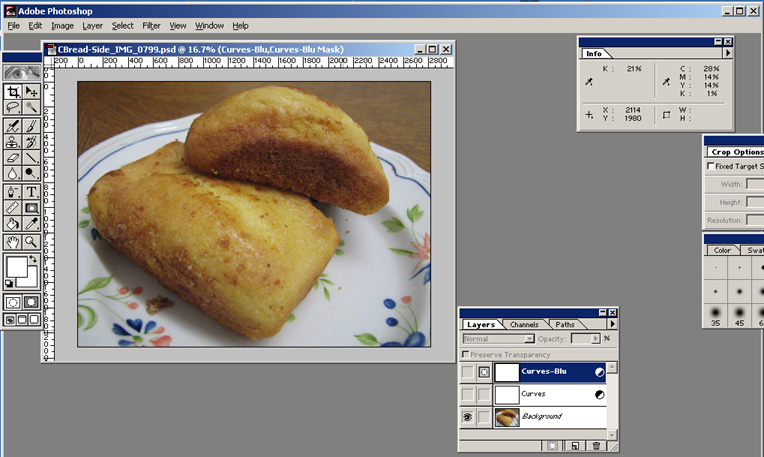Show the Curves-Blu layer visibility box
The height and width of the screenshot is (457, 764).
pos(468,372)
